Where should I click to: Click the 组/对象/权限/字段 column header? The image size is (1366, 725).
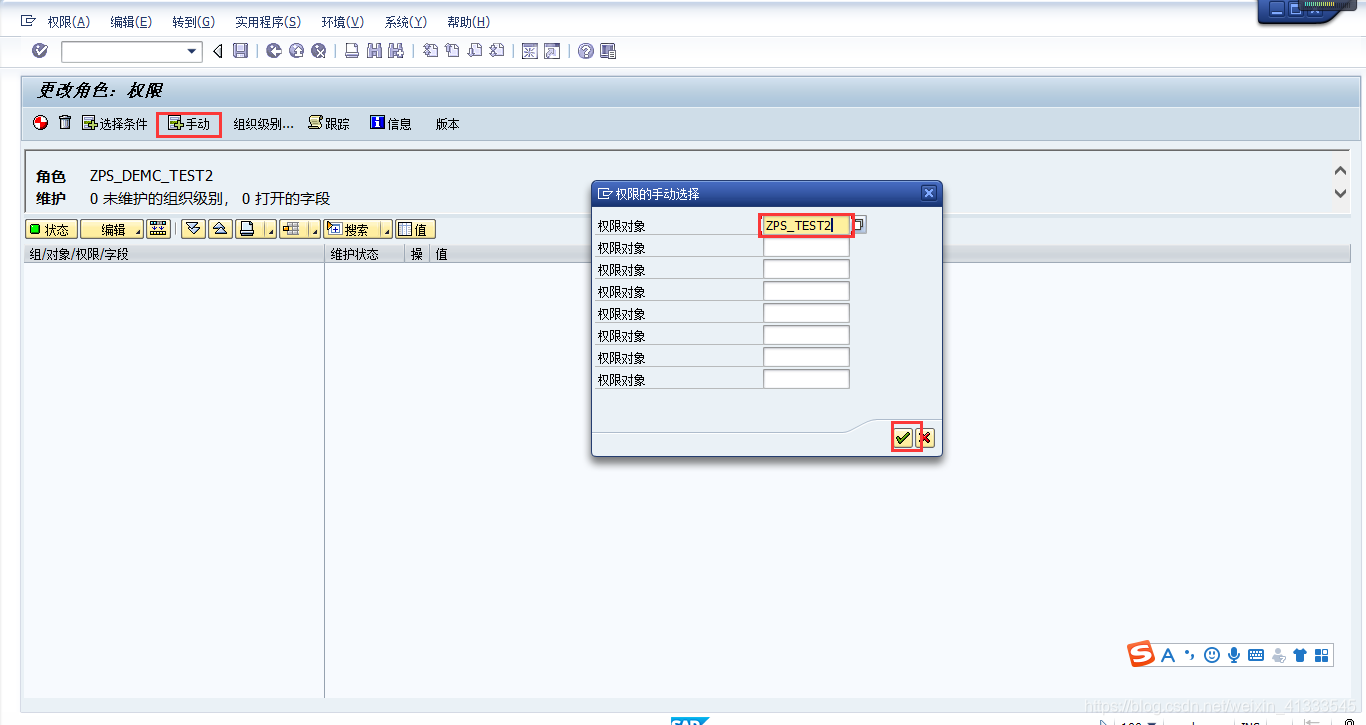pyautogui.click(x=173, y=254)
